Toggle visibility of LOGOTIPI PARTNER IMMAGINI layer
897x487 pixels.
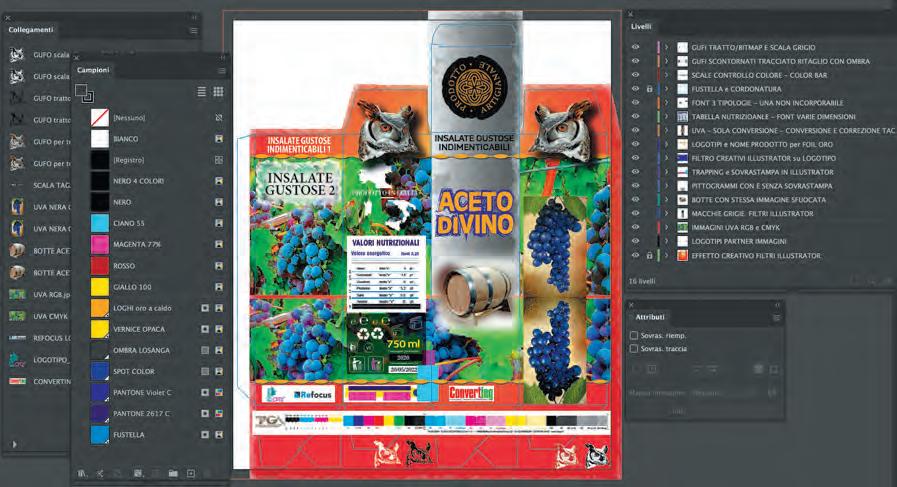(x=636, y=241)
